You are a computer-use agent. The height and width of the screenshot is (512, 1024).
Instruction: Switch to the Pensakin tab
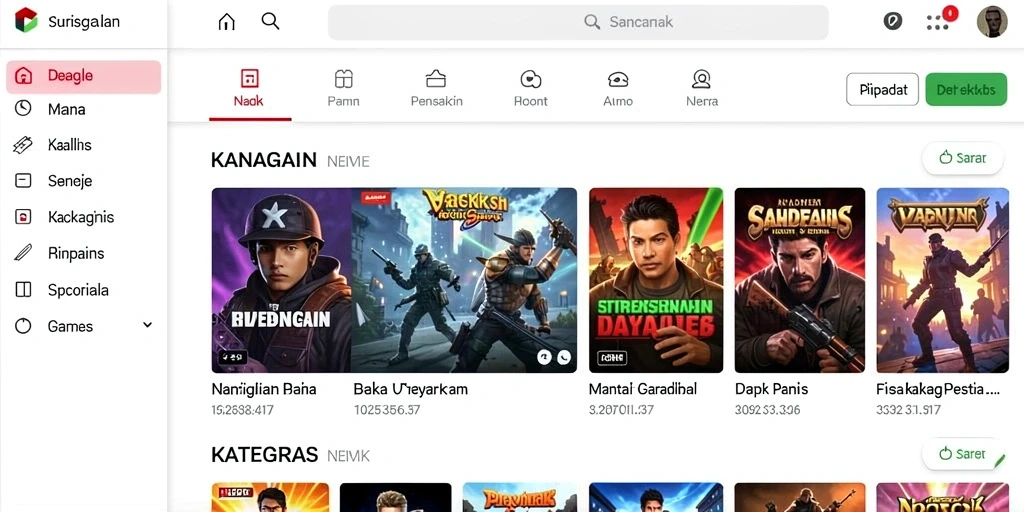click(x=436, y=88)
